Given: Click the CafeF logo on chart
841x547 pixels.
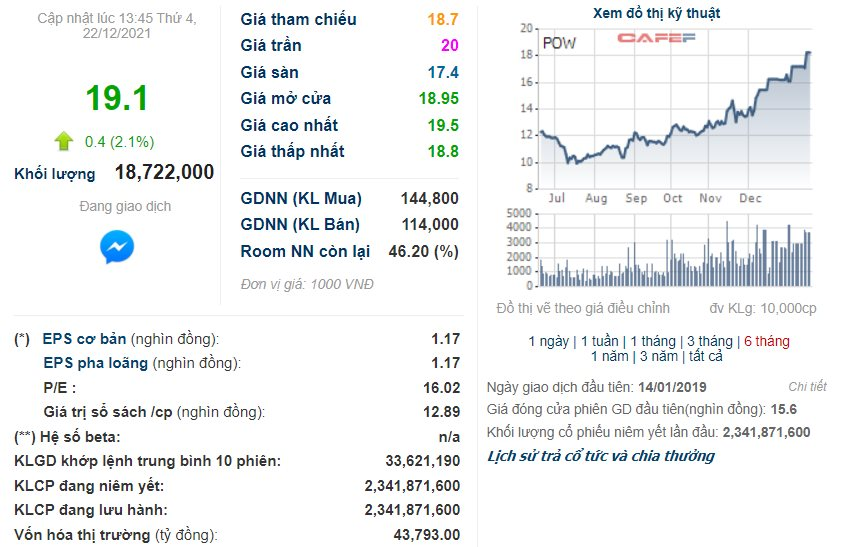Looking at the screenshot, I should click(x=655, y=39).
